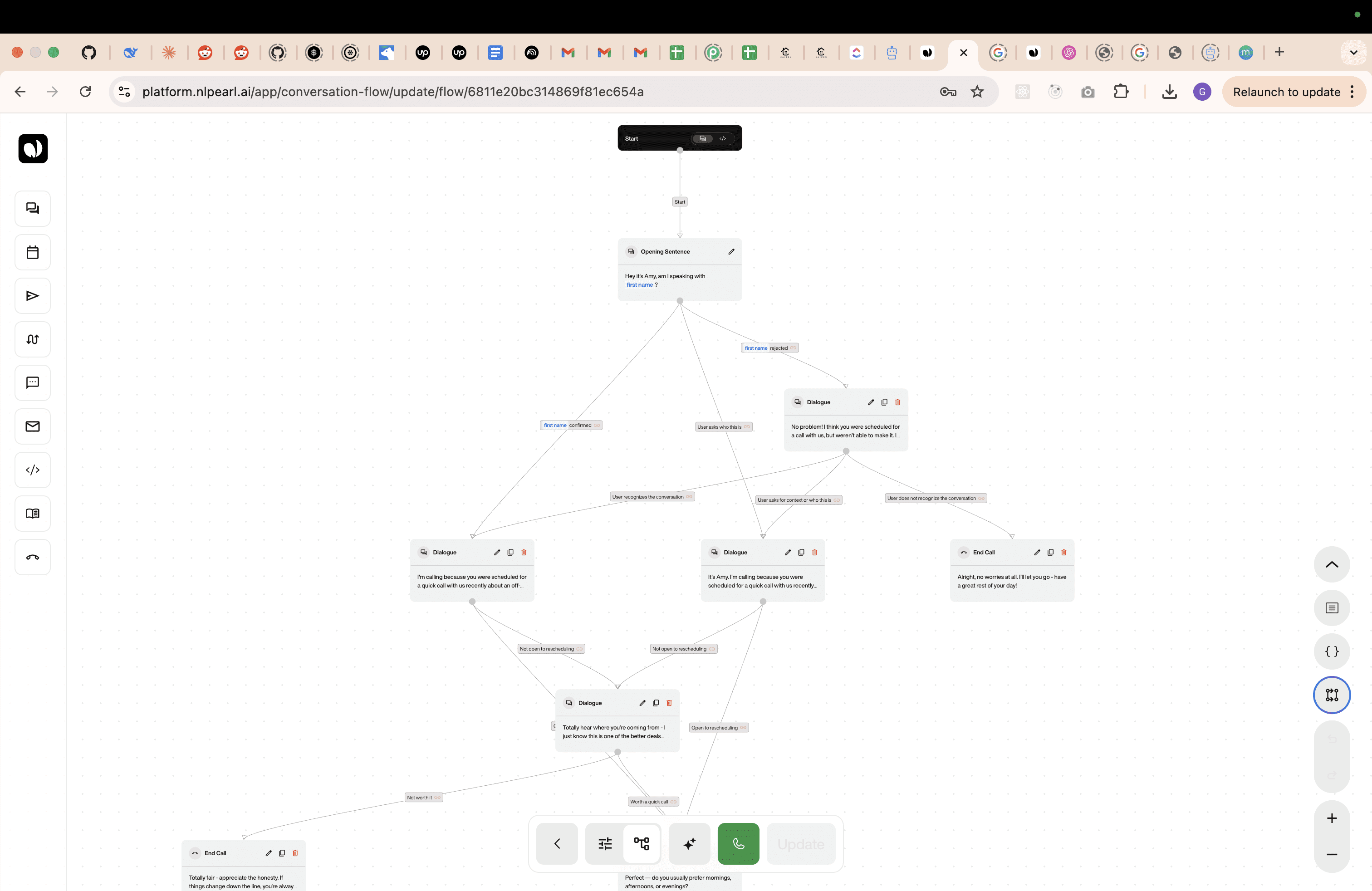Open the calendar sidebar icon
The height and width of the screenshot is (891, 1372).
pos(32,252)
